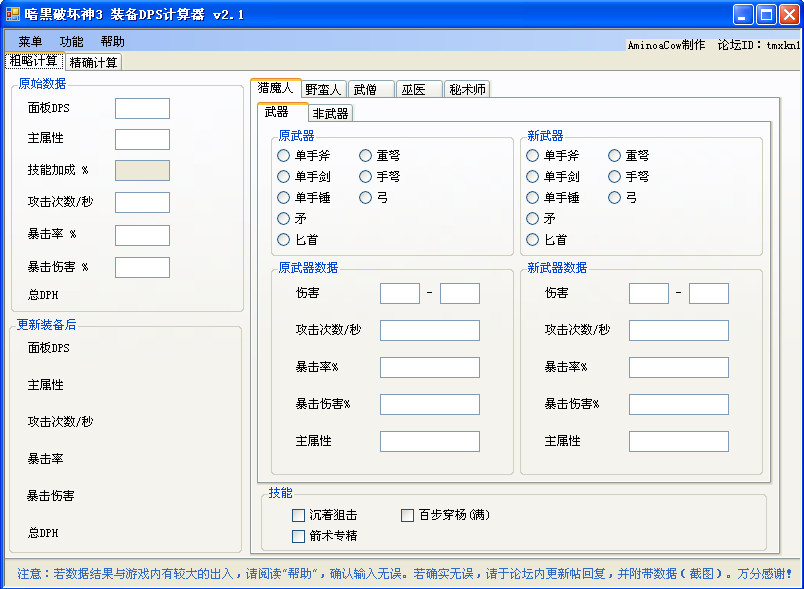Viewport: 804px width, 589px height.
Task: Click the 主属性 field in 新武器数据
Action: point(679,441)
